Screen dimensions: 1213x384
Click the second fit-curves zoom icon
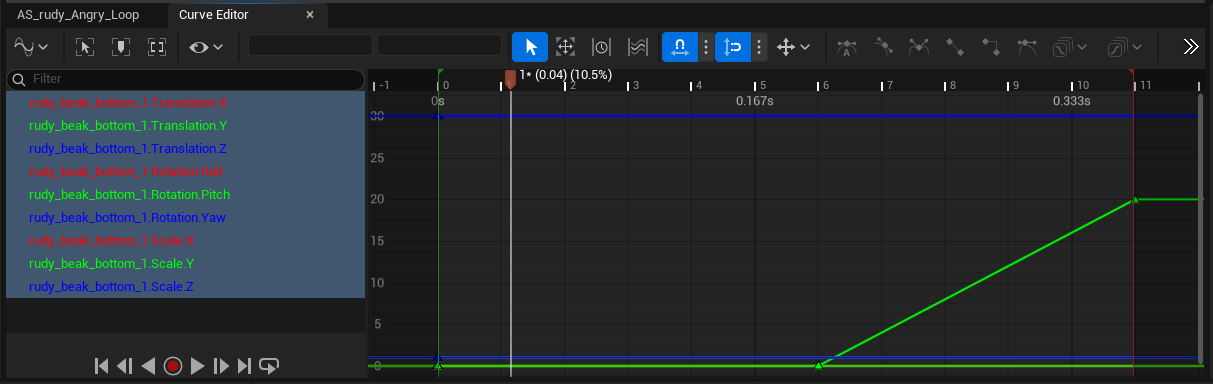[121, 46]
